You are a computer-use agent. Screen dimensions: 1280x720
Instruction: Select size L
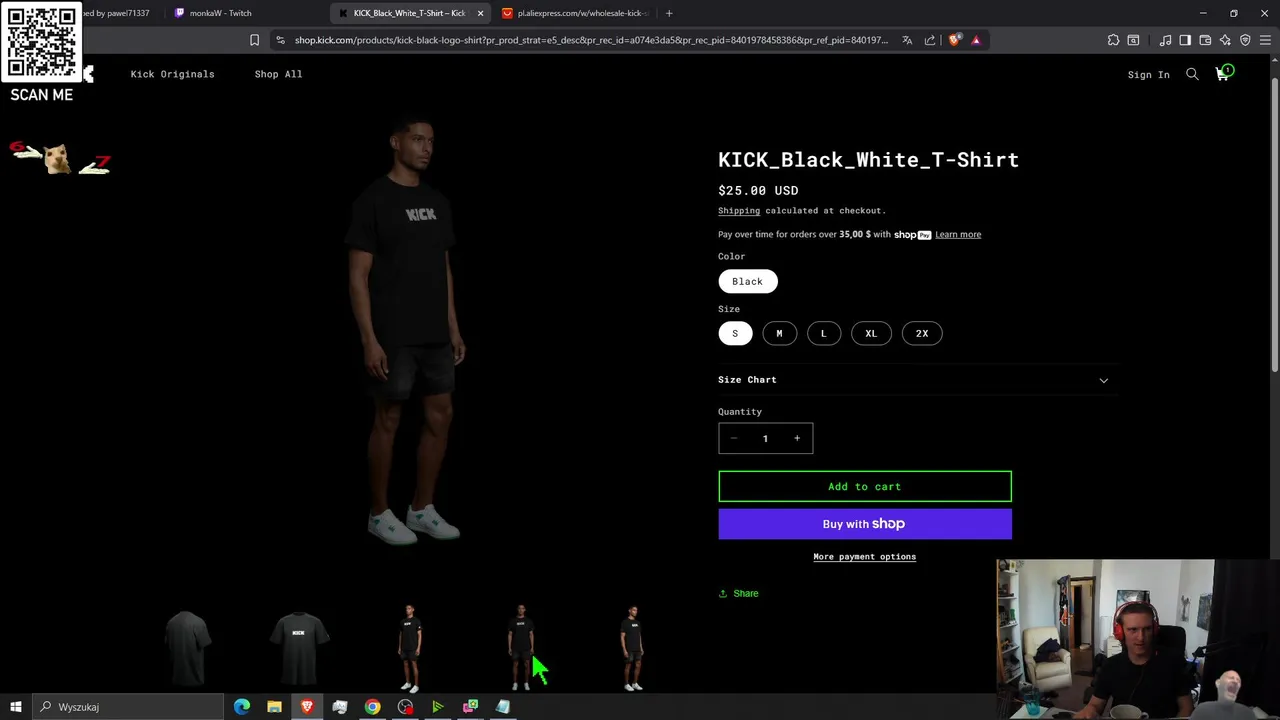point(824,333)
